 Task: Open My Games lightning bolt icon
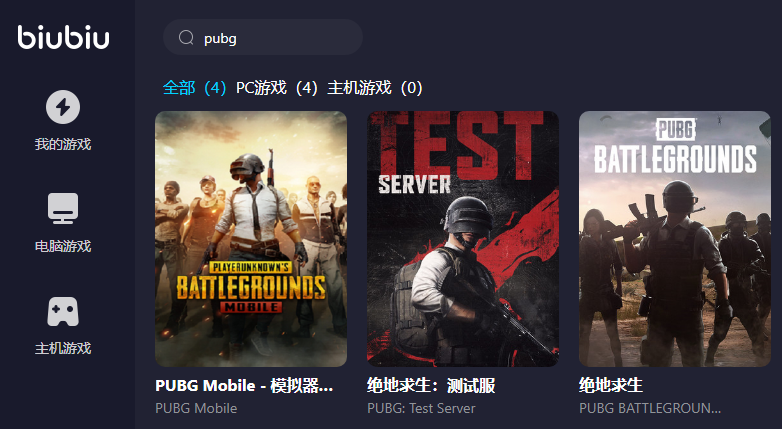coord(63,107)
